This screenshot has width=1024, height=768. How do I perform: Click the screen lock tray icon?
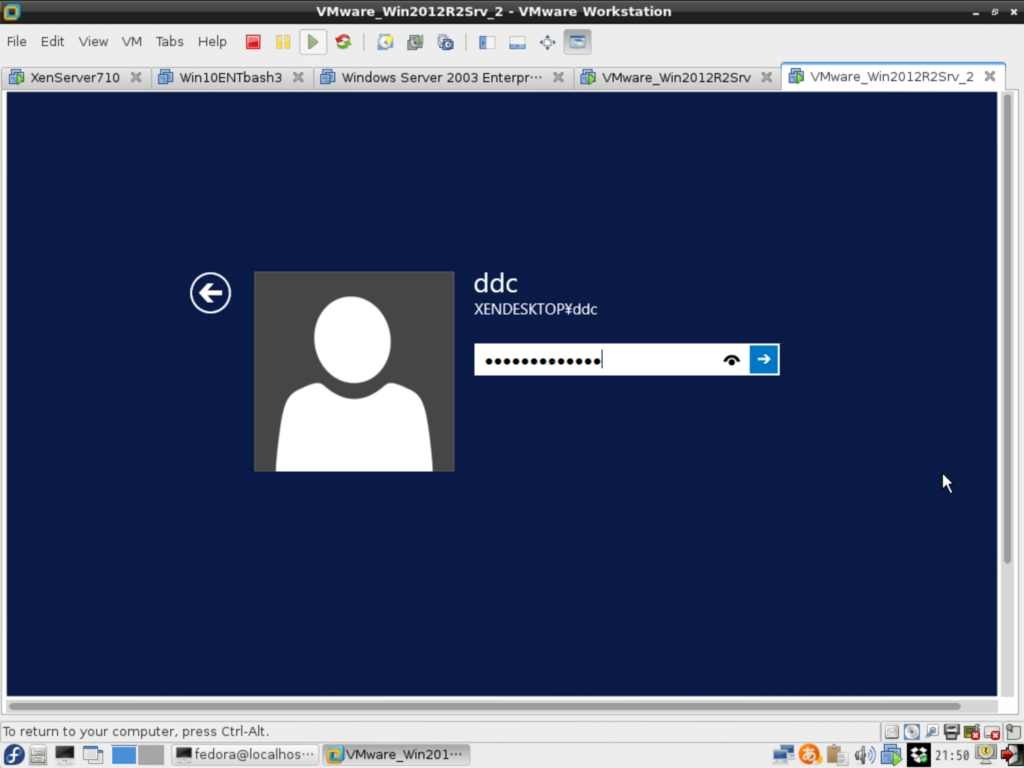coord(985,754)
